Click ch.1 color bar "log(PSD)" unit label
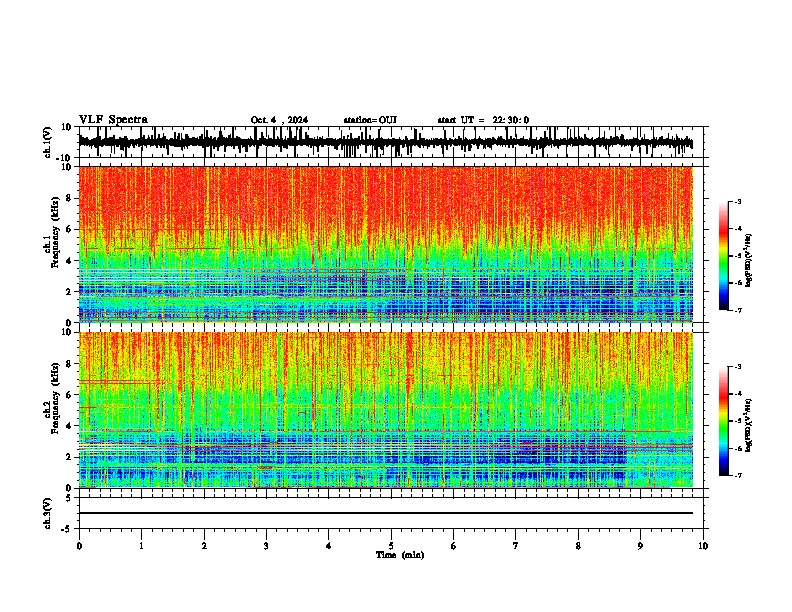792x612 pixels. [x=749, y=260]
